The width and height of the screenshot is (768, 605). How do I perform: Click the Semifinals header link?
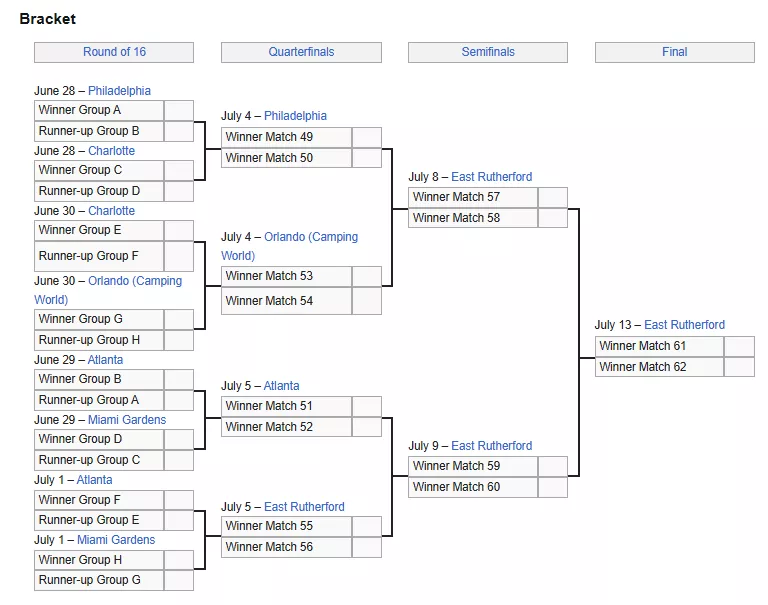488,52
